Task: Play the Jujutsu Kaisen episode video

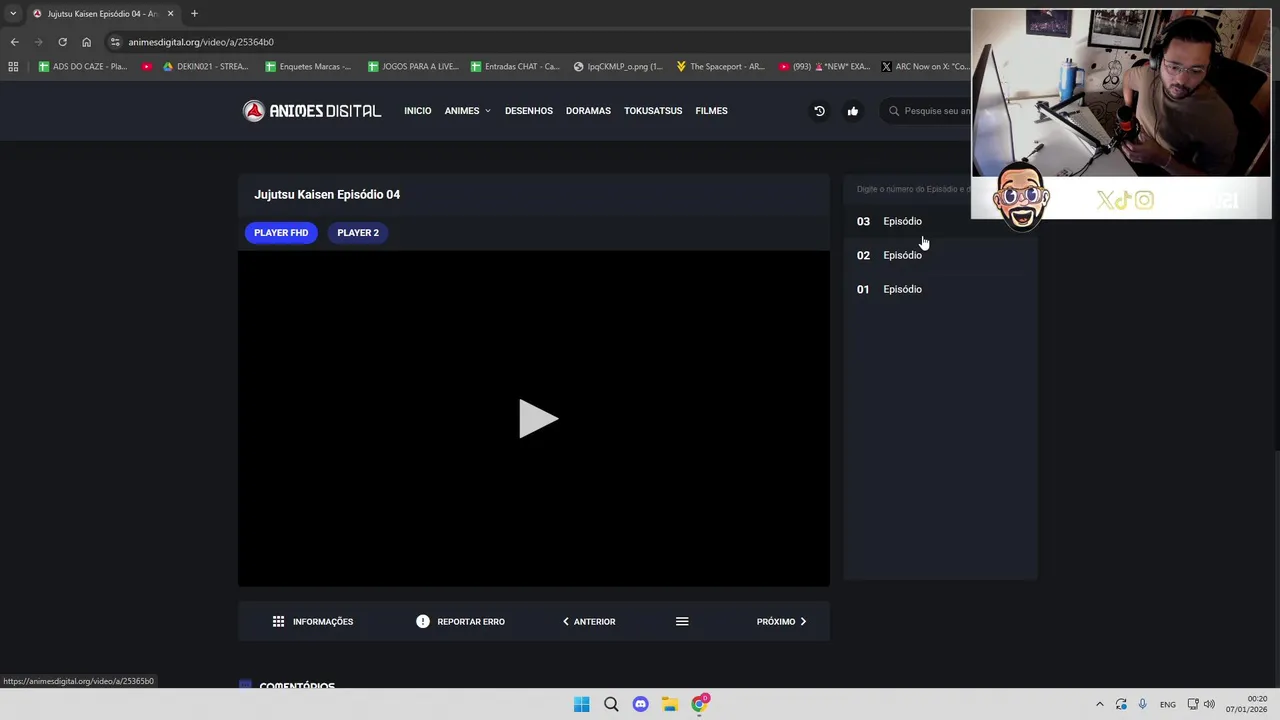Action: click(x=537, y=419)
